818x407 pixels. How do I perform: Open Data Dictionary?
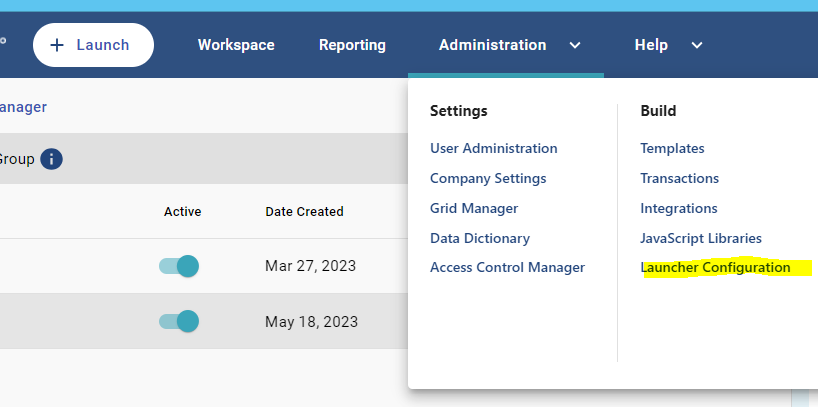(x=479, y=238)
